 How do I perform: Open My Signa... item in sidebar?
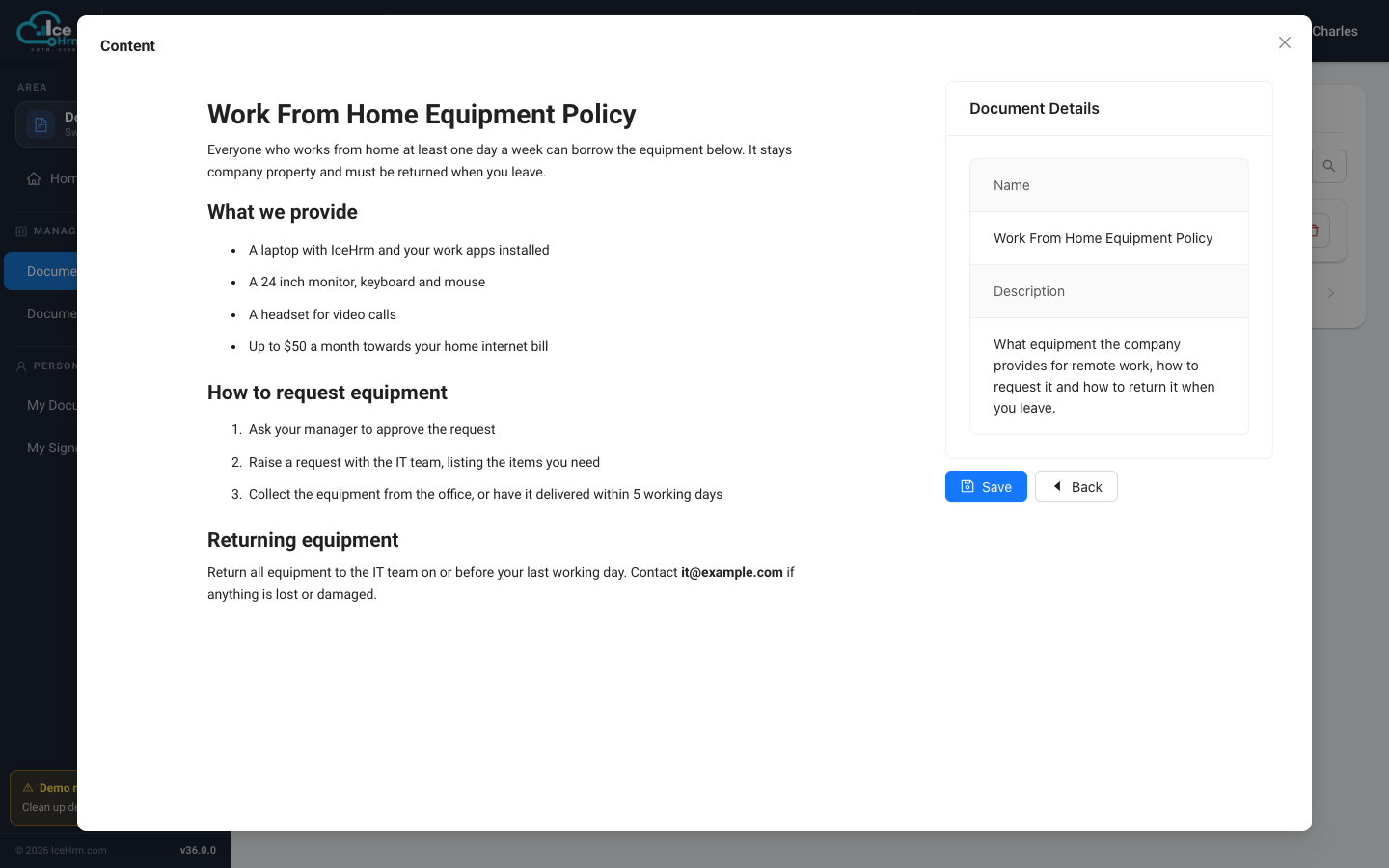click(x=52, y=448)
